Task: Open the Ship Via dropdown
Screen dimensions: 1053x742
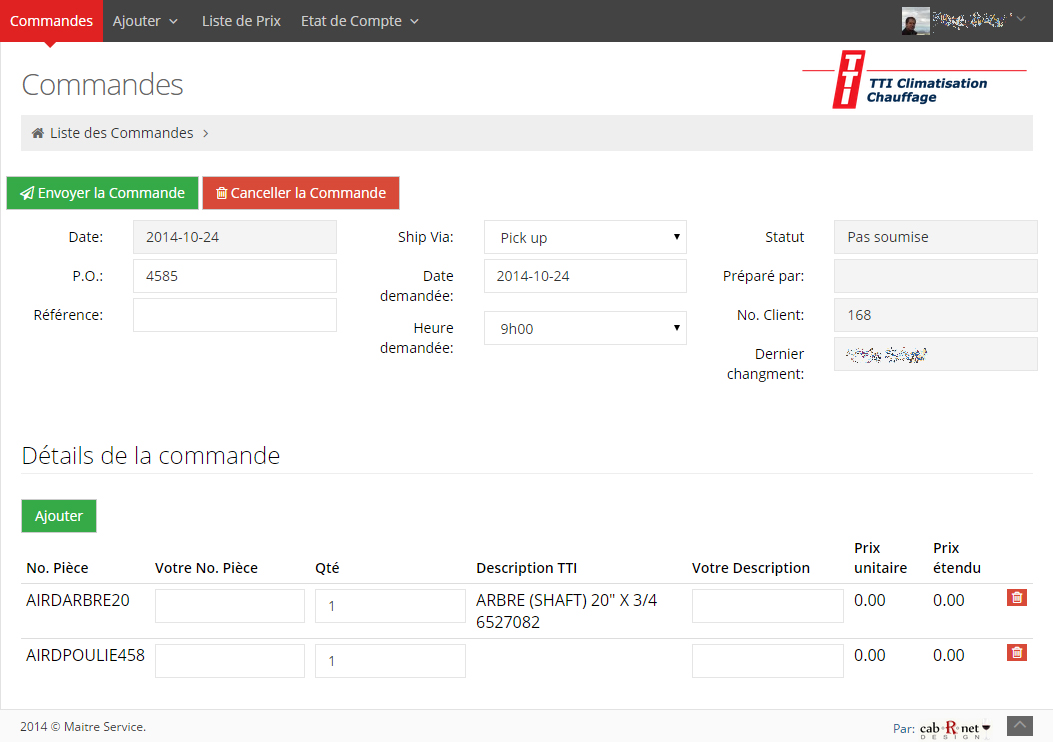Action: pos(585,238)
